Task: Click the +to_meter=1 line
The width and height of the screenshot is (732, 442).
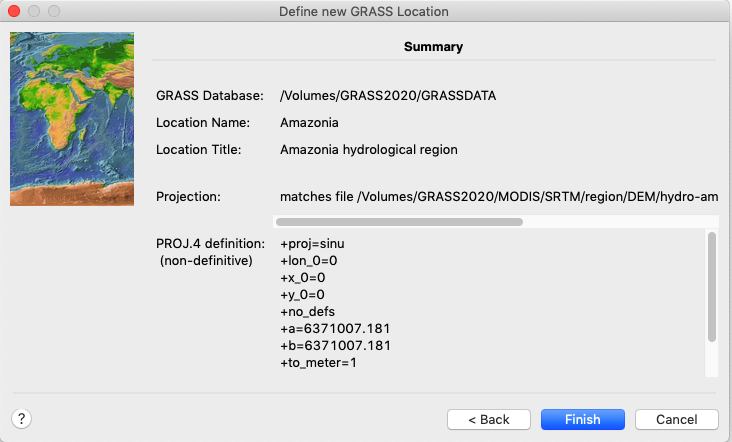Action: click(319, 362)
